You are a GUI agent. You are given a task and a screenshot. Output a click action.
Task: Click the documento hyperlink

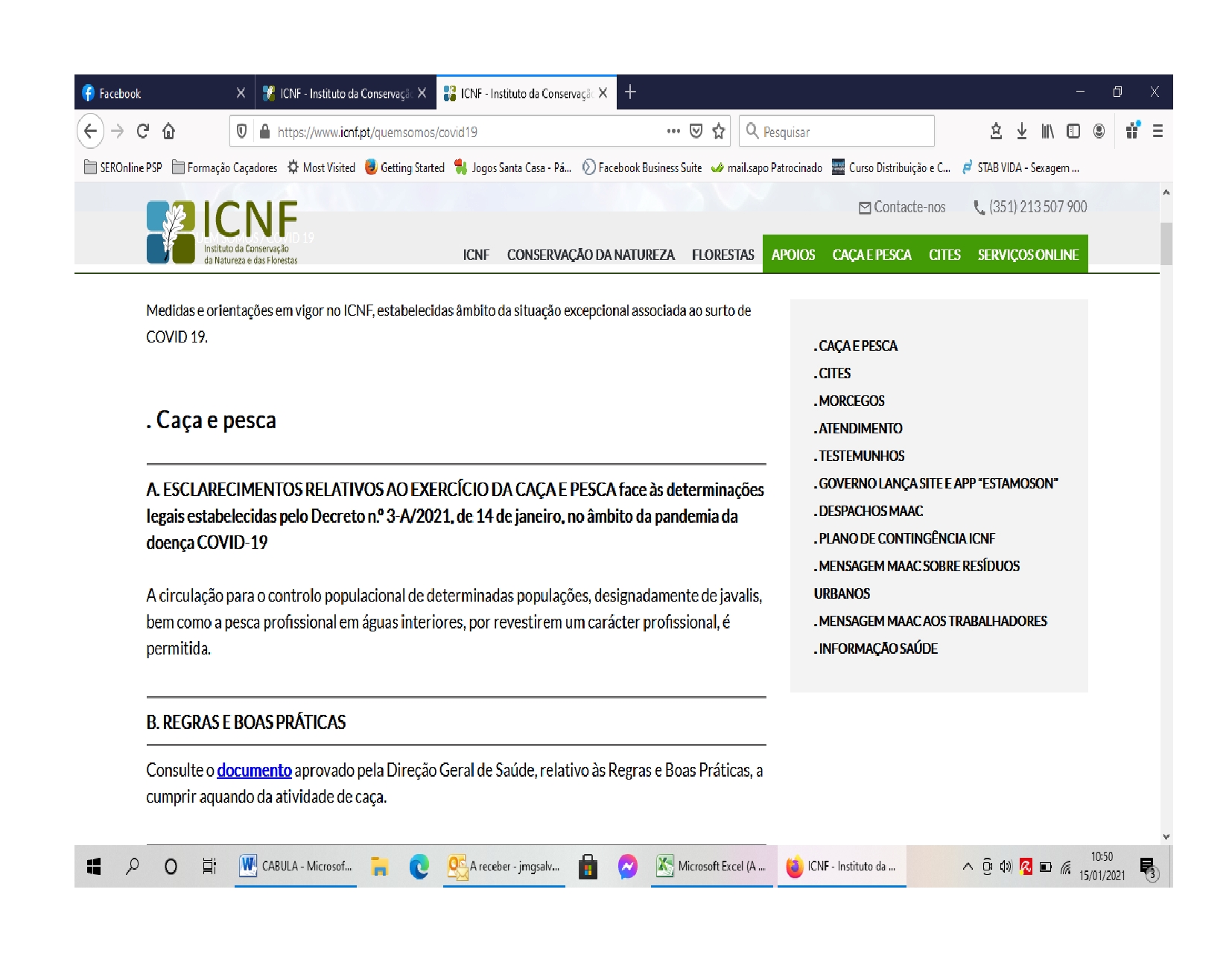[254, 771]
